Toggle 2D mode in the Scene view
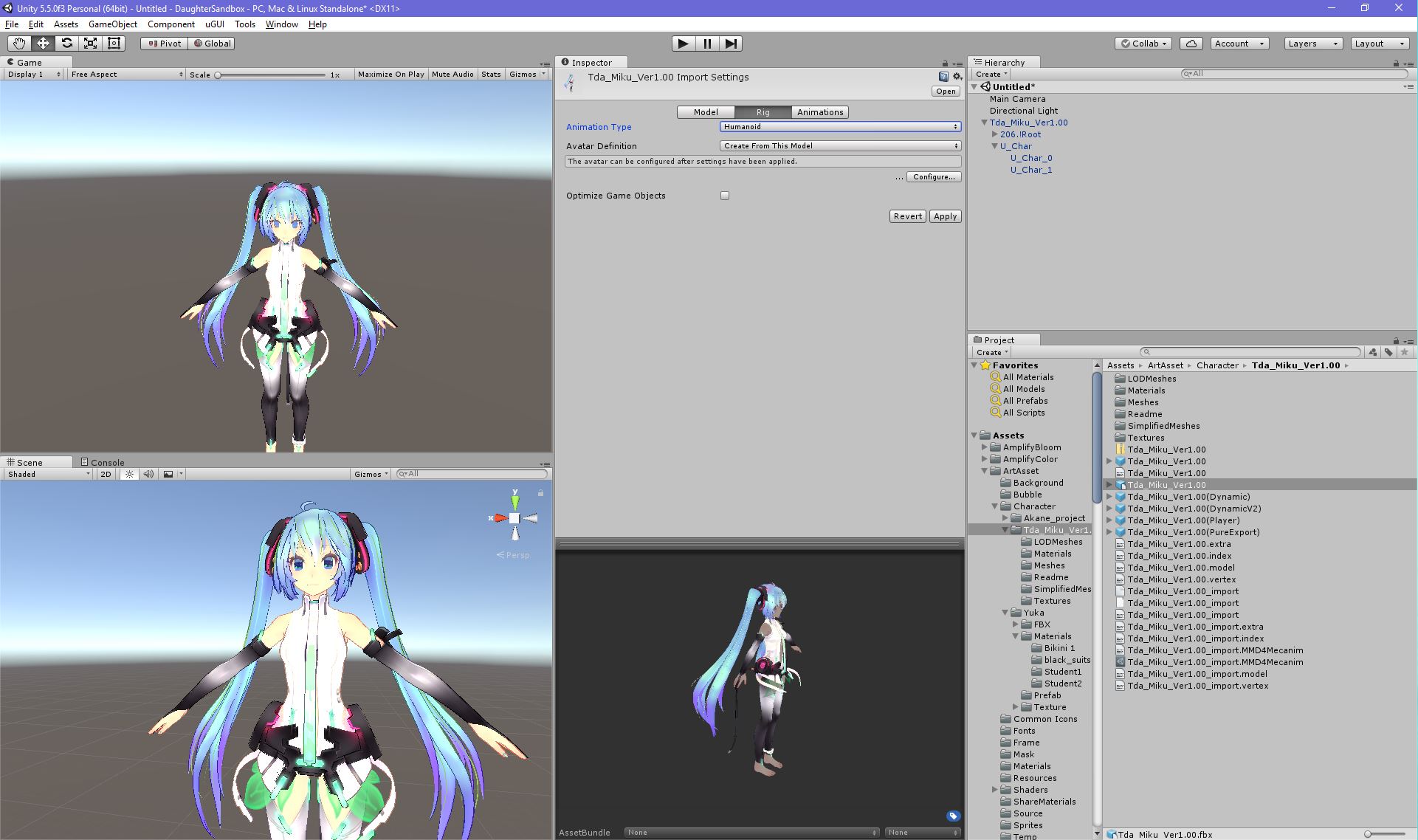Image resolution: width=1418 pixels, height=840 pixels. (x=105, y=474)
